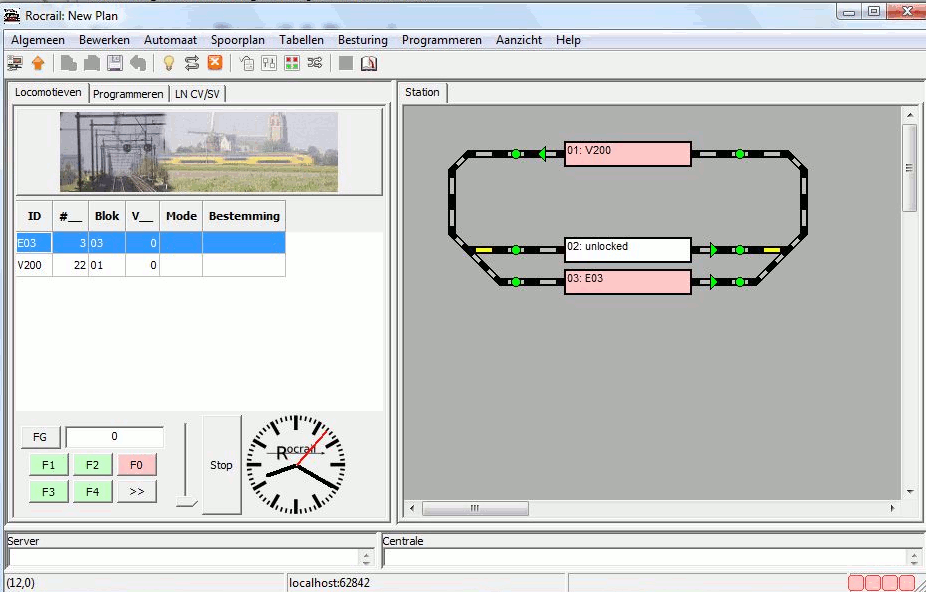Viewport: 926px width, 592px height.
Task: Switch to the Programmeren tab
Action: coord(128,94)
